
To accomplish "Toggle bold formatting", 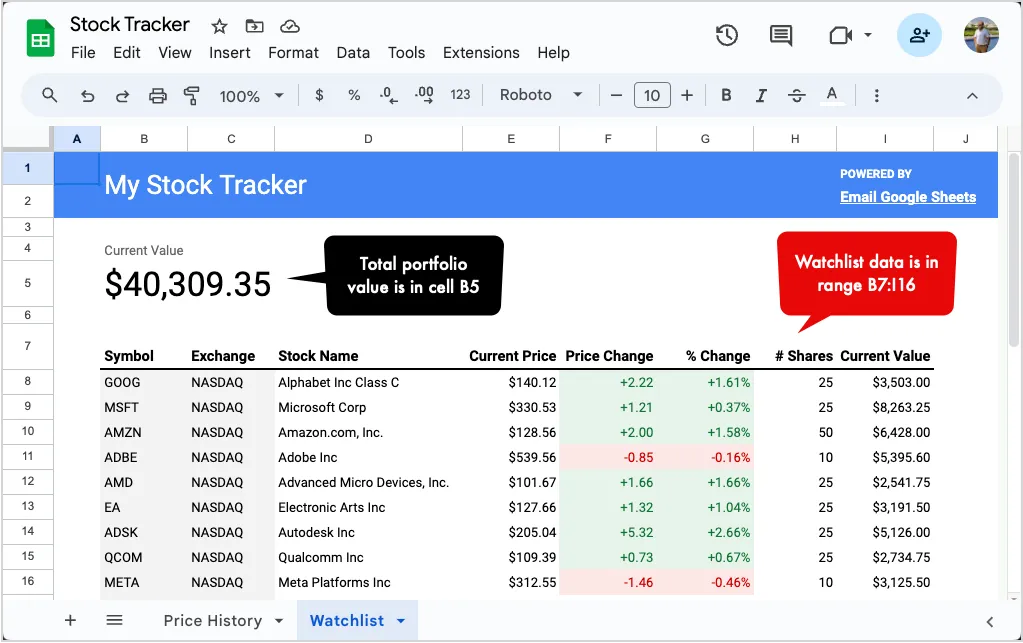I will 726,94.
